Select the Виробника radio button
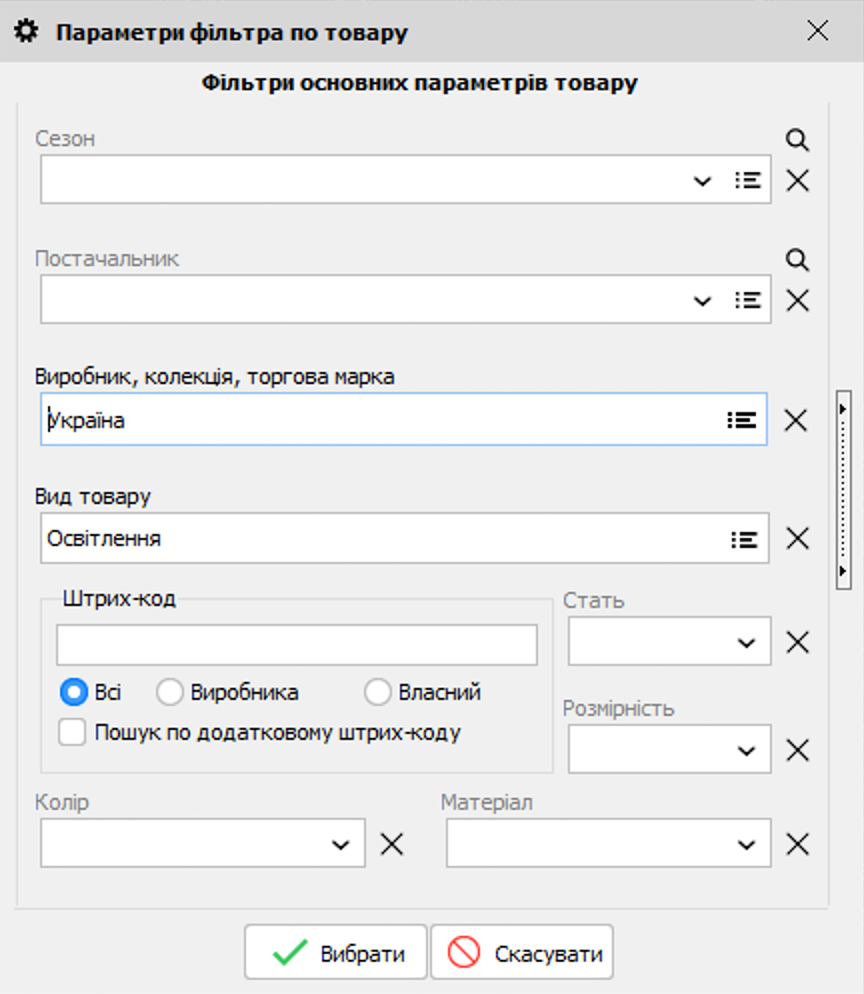Viewport: 864px width, 994px height. pos(170,692)
